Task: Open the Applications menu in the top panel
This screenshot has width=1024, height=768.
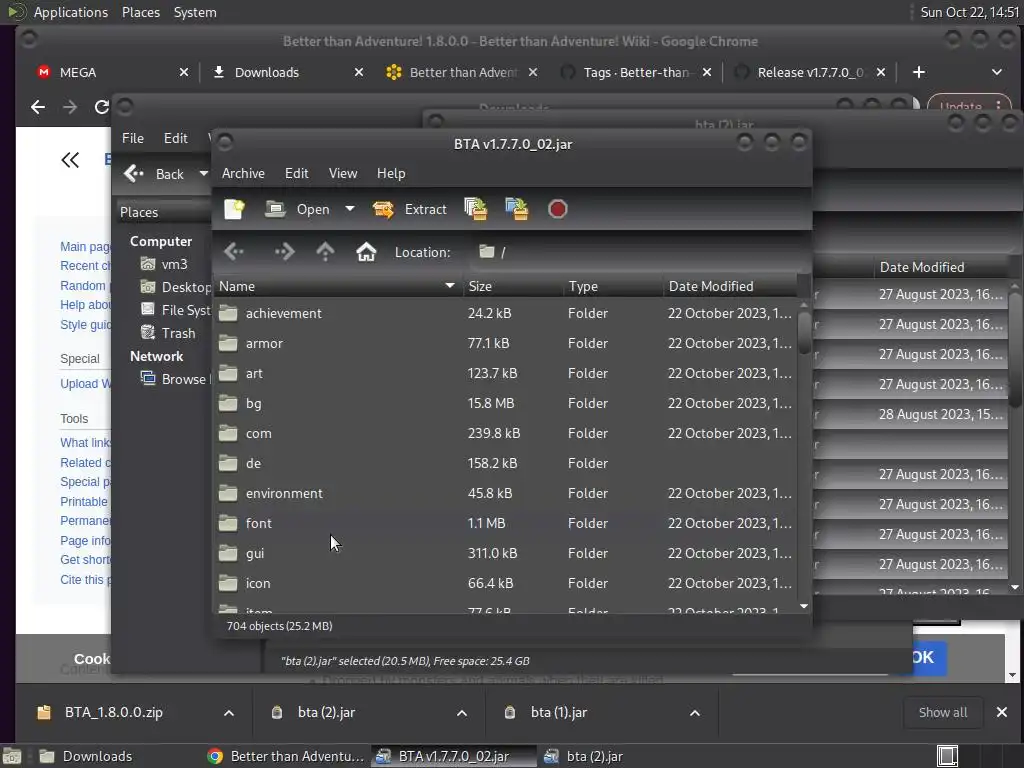Action: 71,12
